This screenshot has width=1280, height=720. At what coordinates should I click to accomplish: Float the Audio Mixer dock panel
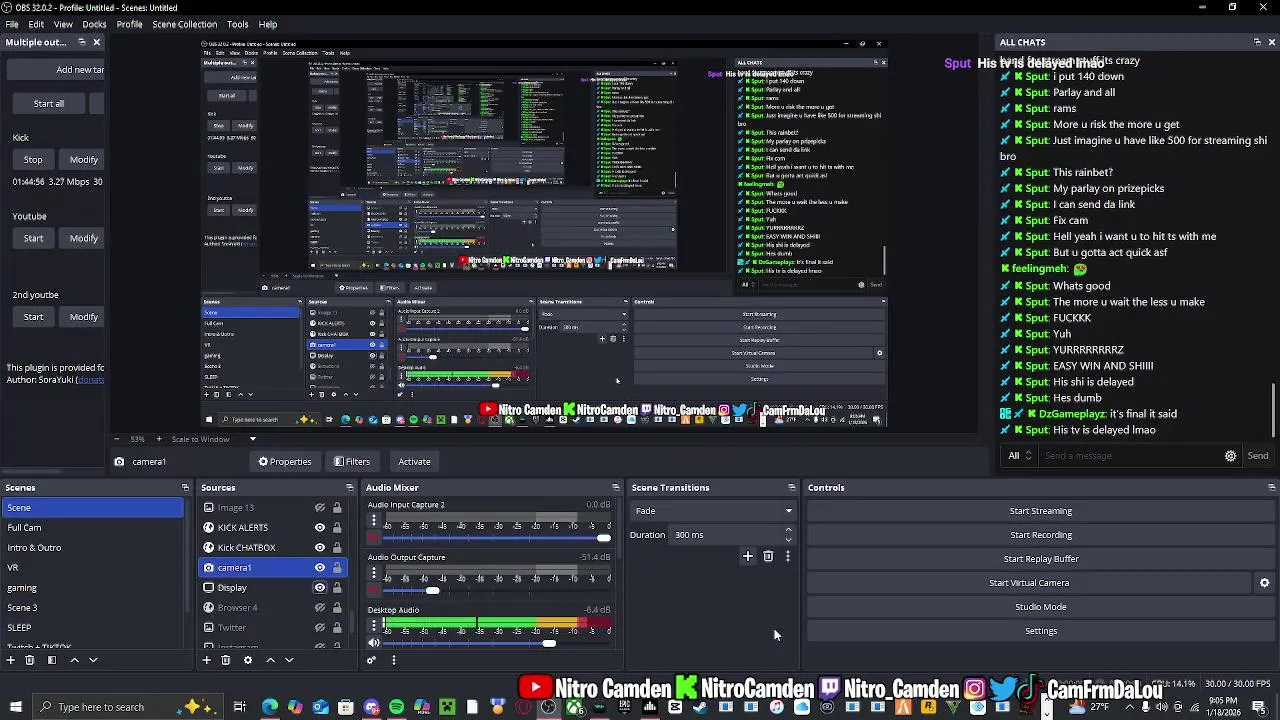[x=616, y=488]
